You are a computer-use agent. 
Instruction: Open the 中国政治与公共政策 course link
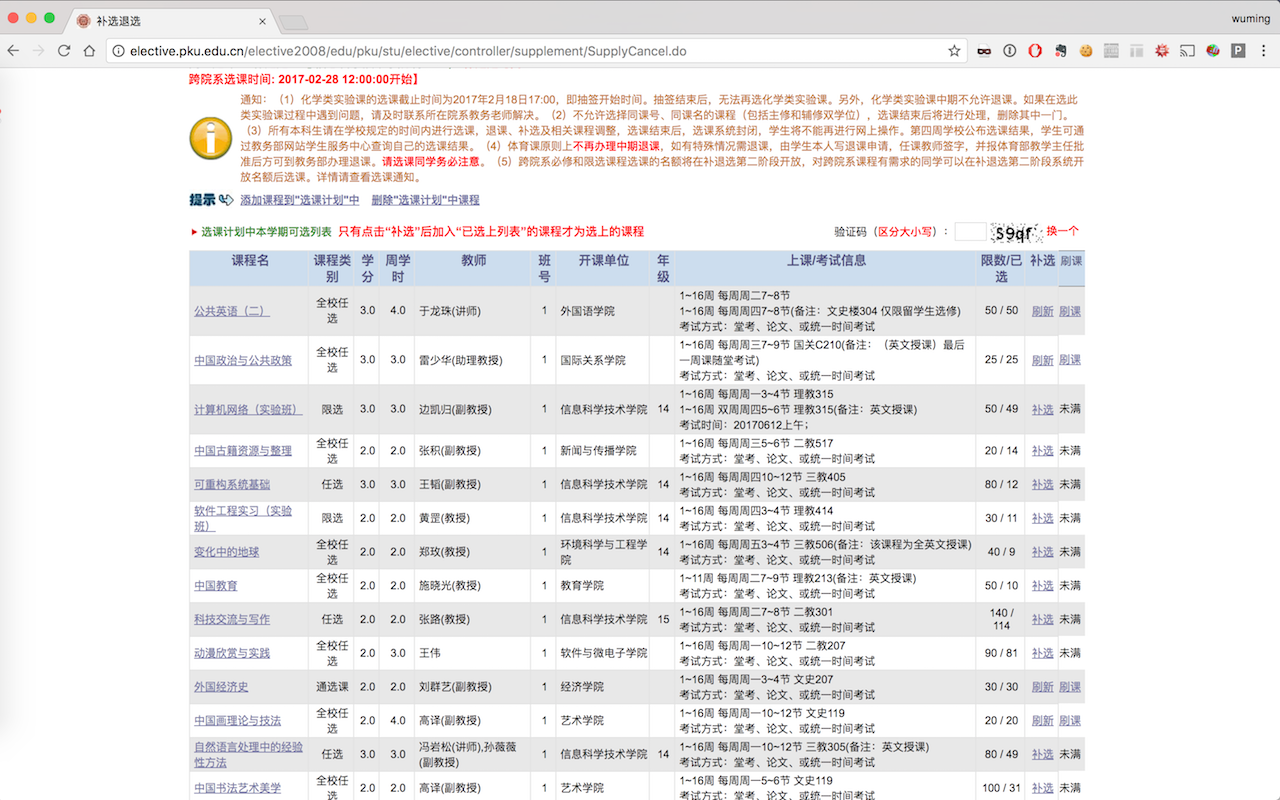tap(243, 360)
